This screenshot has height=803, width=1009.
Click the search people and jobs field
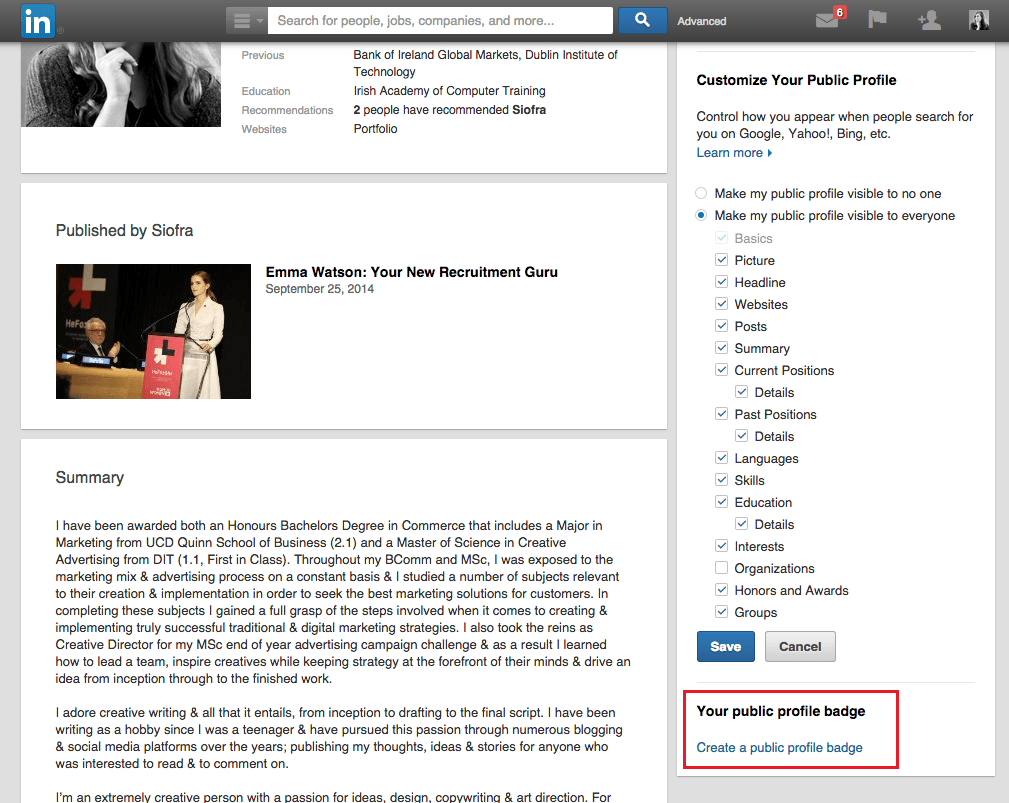(440, 21)
